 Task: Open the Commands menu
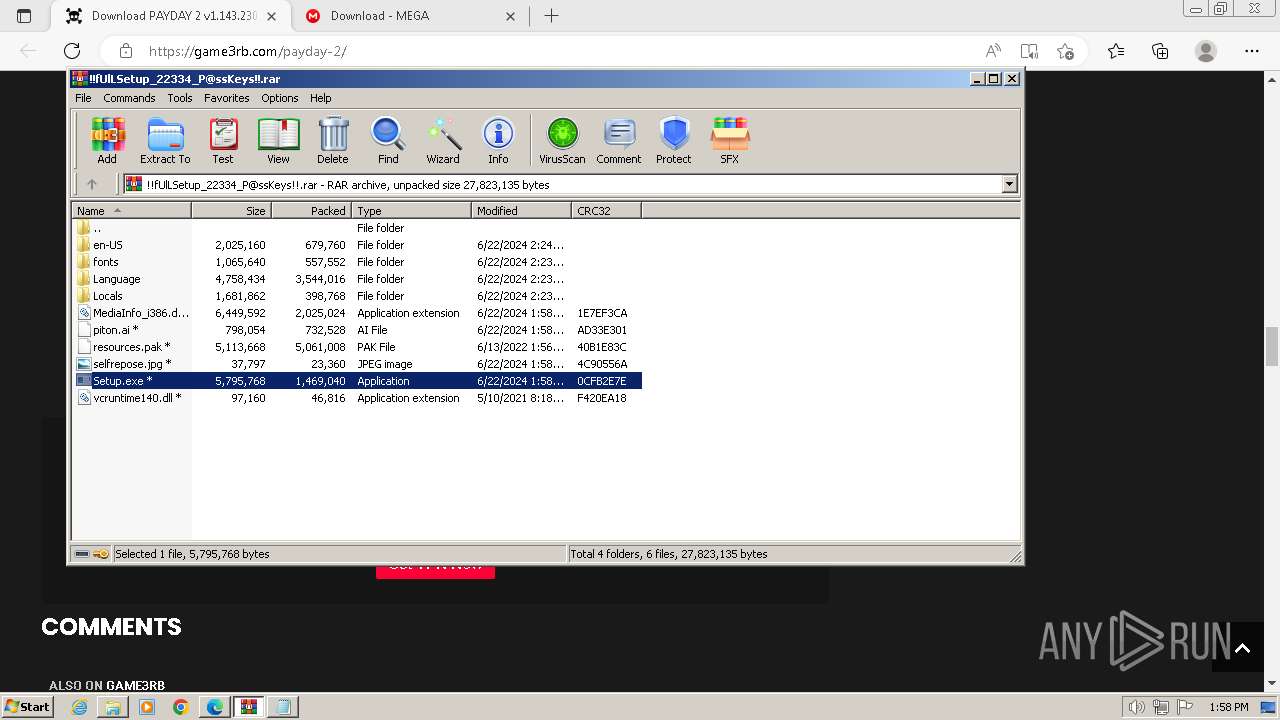point(129,98)
